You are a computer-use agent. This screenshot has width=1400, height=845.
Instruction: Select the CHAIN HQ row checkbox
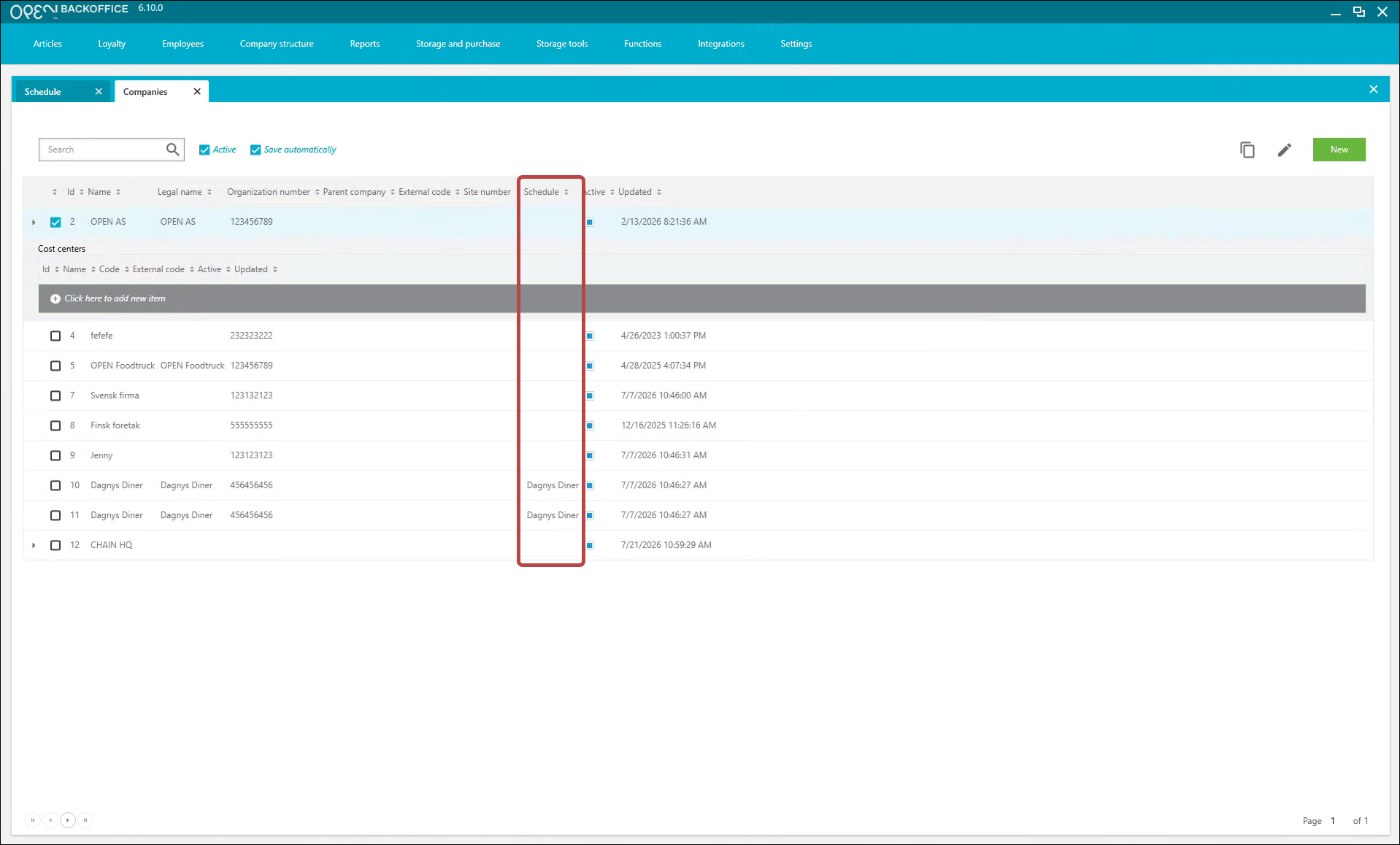pos(55,545)
